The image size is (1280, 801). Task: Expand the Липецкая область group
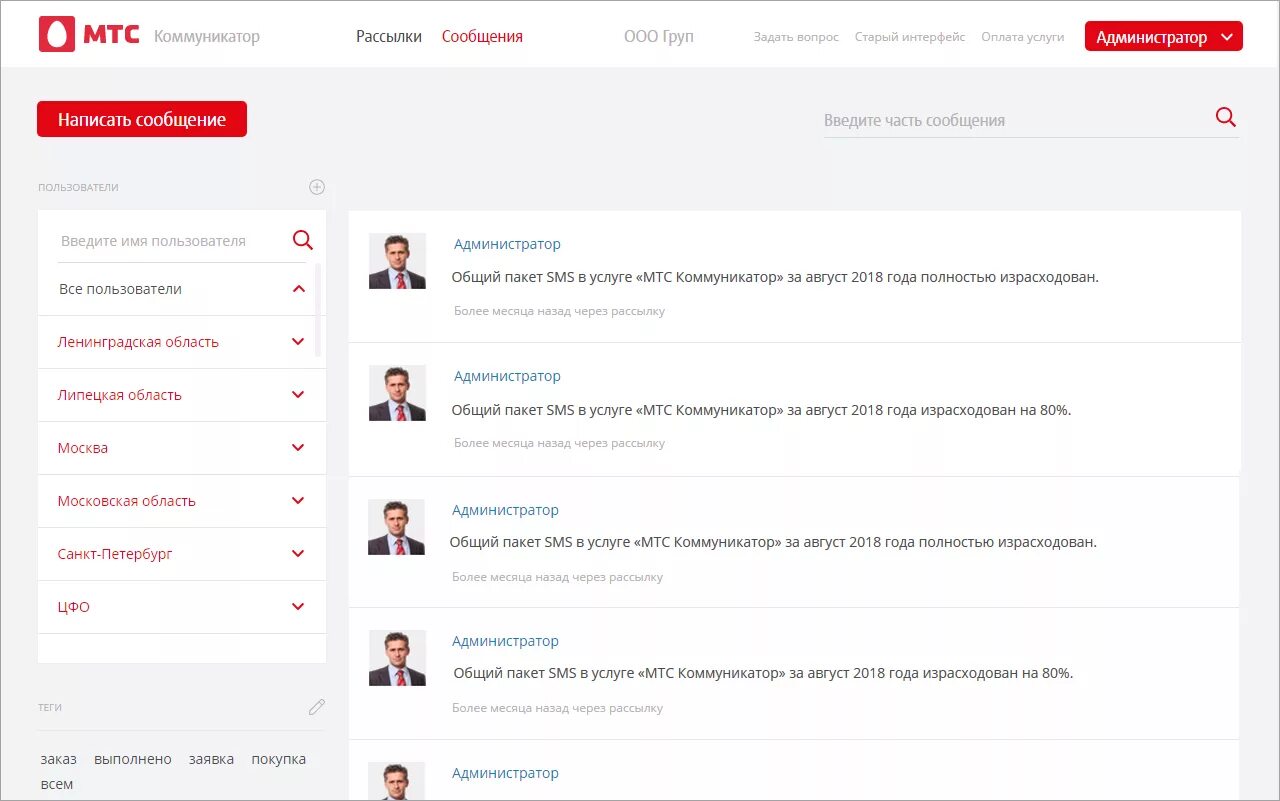point(298,395)
